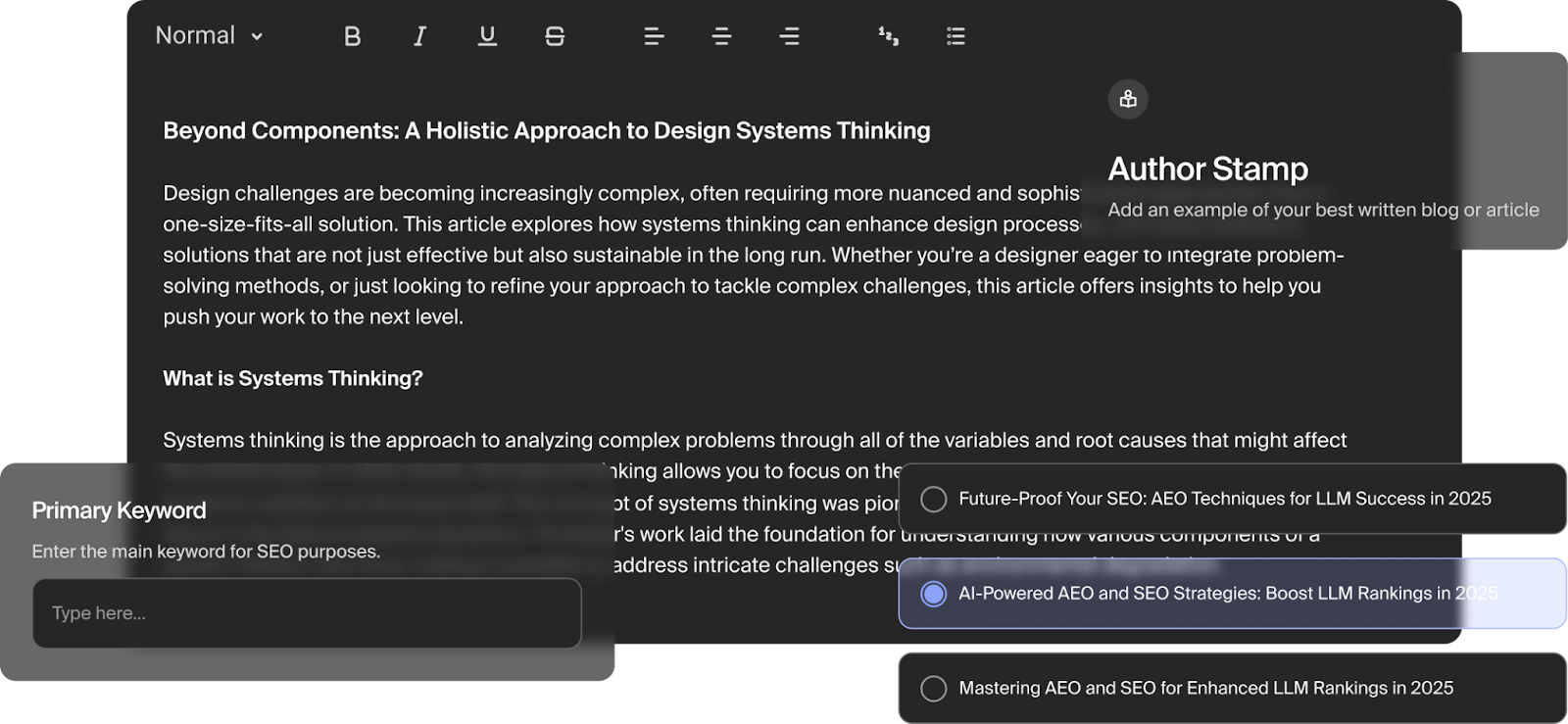Click the 'Design challenges are becoming' paragraph
Viewport: 1568px width, 724px height.
coord(617,255)
